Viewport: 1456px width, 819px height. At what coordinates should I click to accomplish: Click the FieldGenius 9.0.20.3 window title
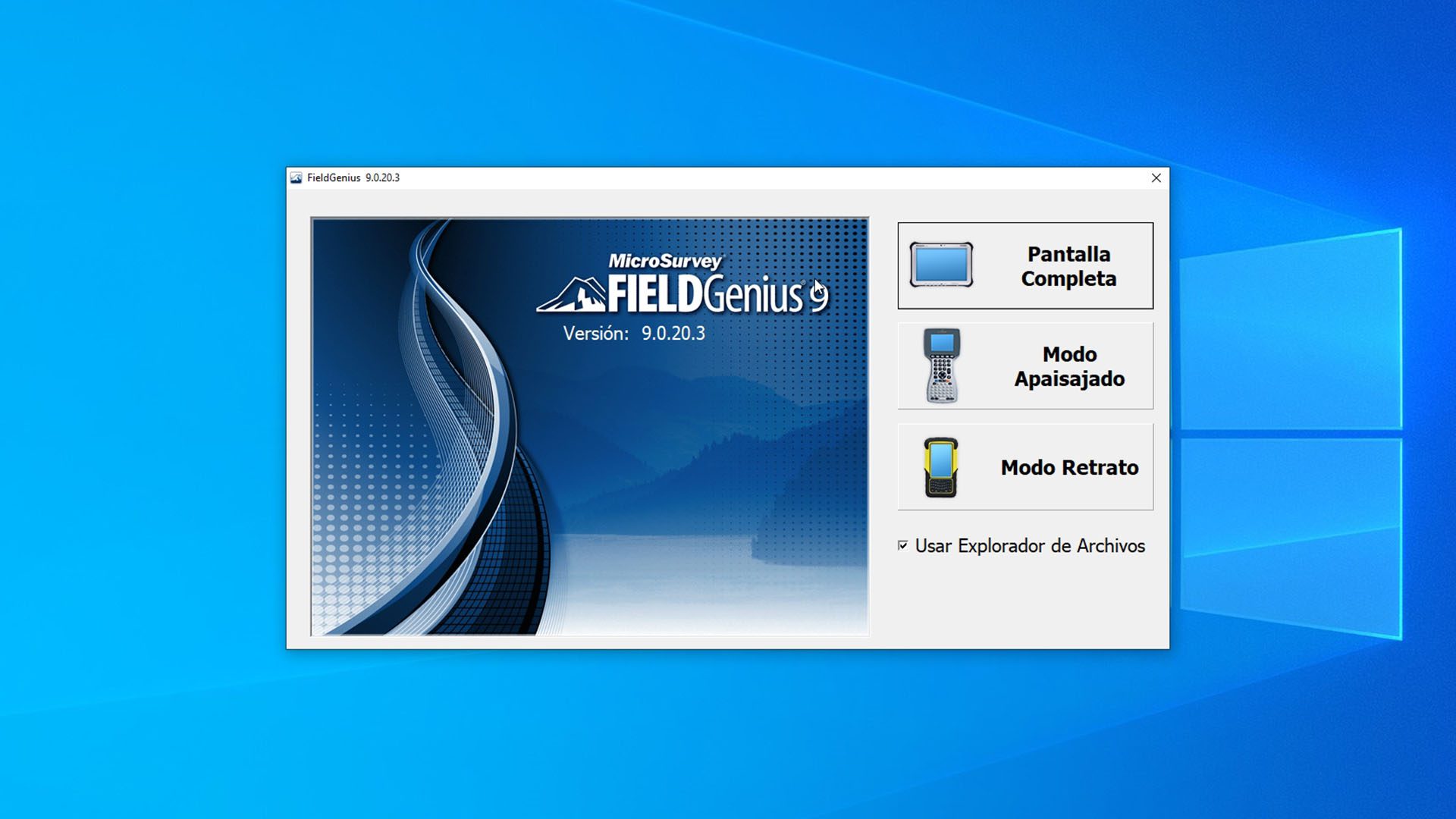(x=353, y=177)
